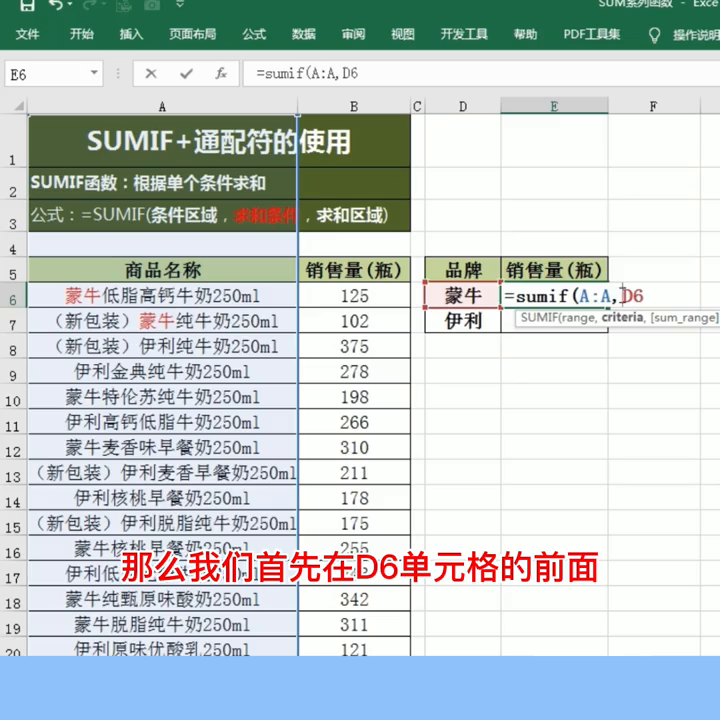
Task: Select column A header
Action: click(163, 107)
